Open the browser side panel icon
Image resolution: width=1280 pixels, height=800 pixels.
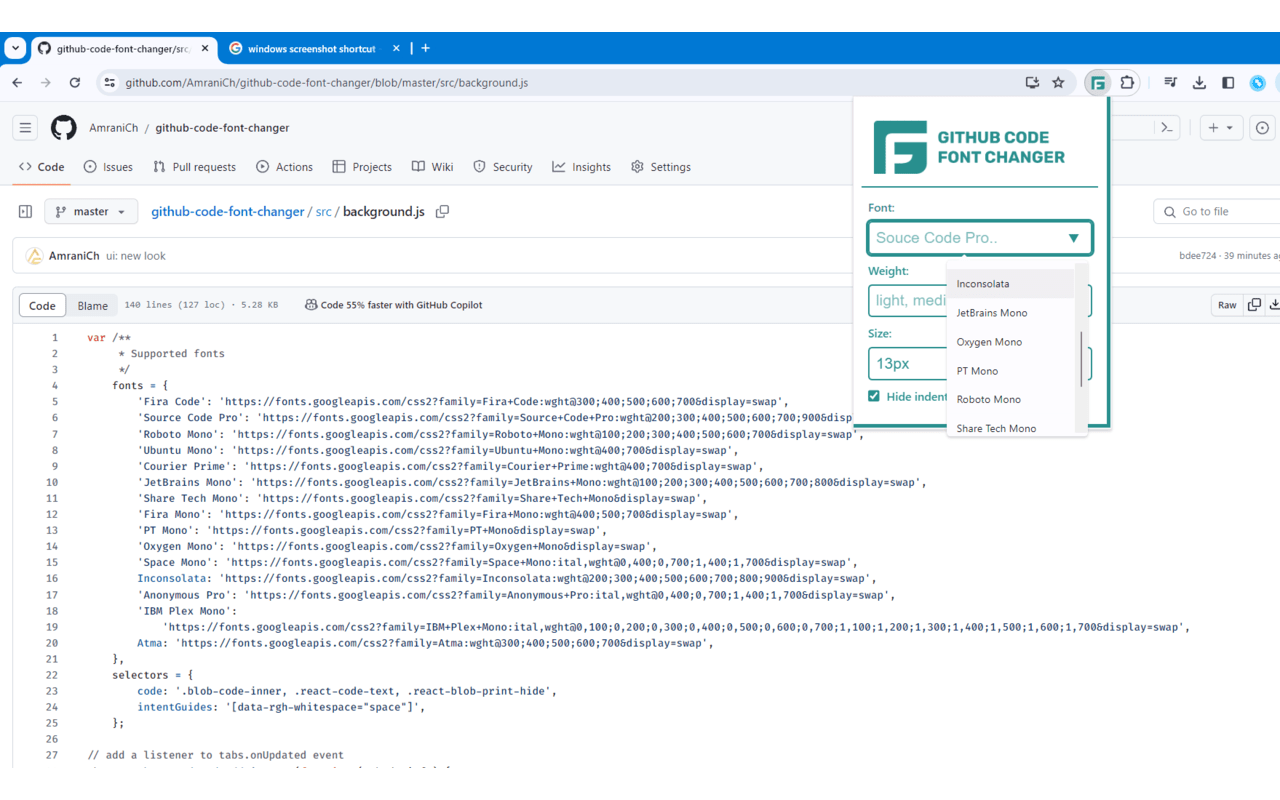1228,83
